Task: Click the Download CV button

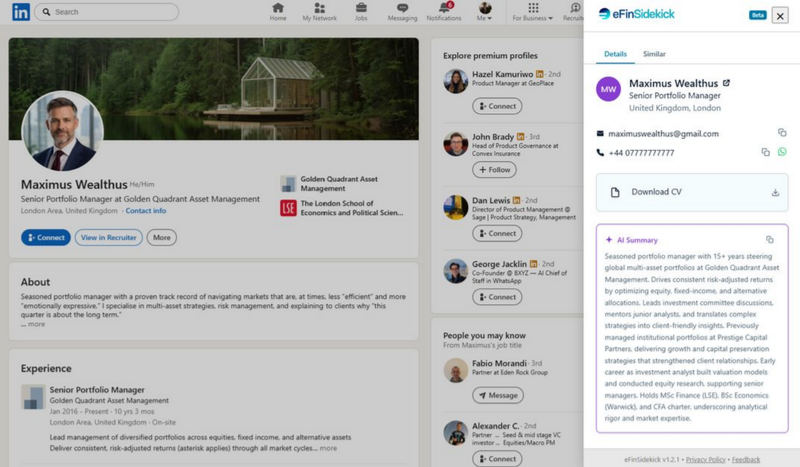Action: click(692, 192)
